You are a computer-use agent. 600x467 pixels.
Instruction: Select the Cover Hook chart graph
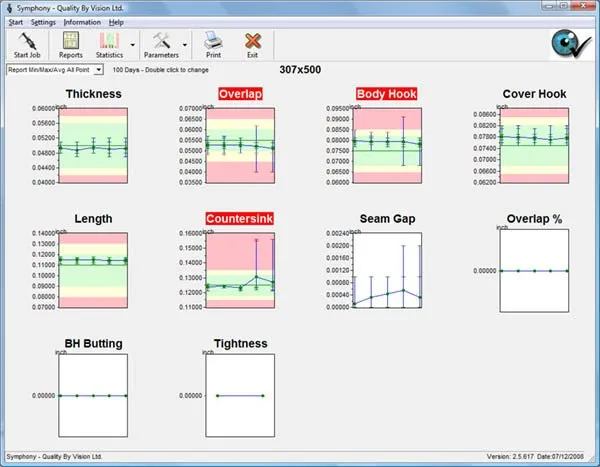[x=534, y=145]
